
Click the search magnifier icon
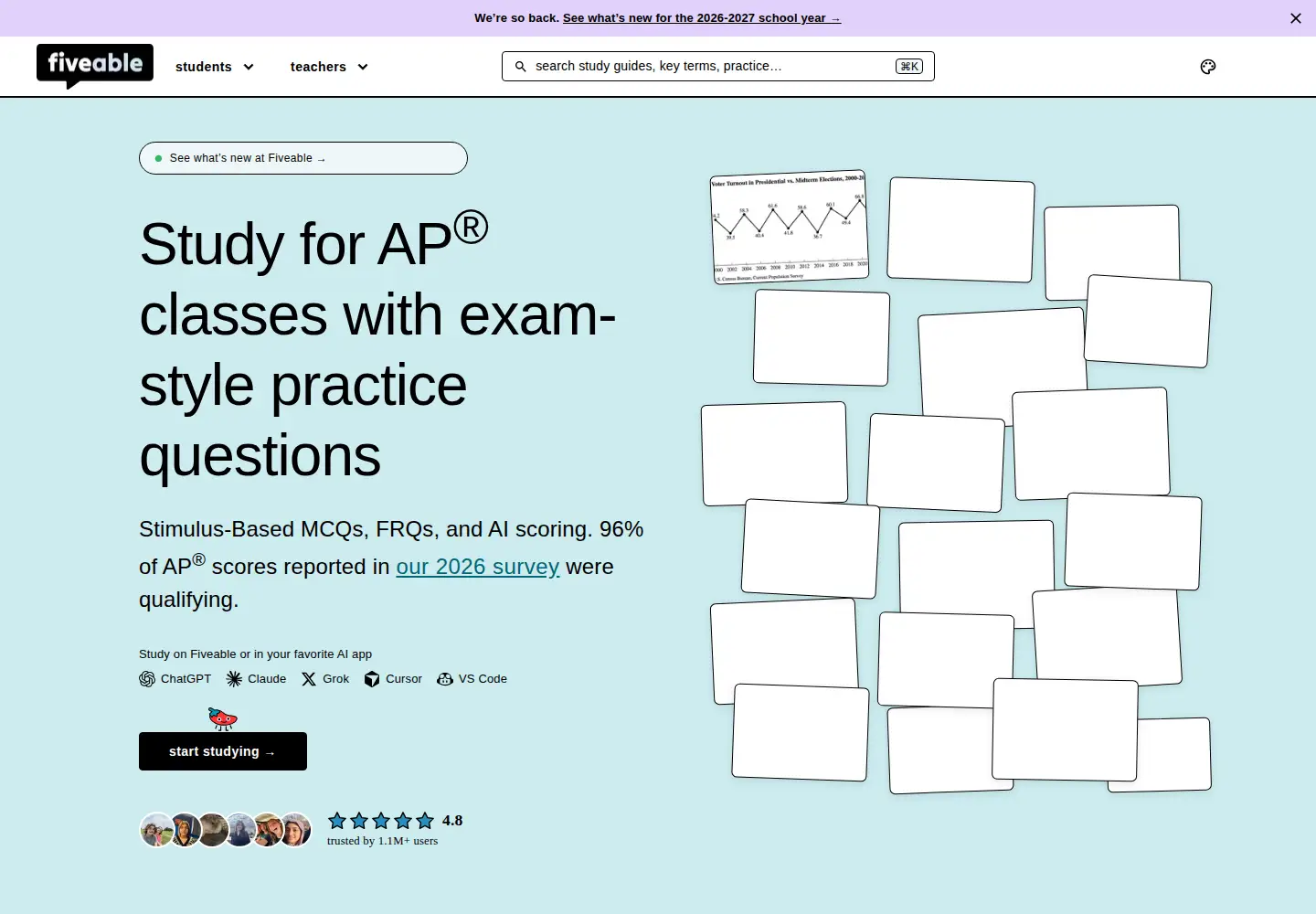(521, 67)
